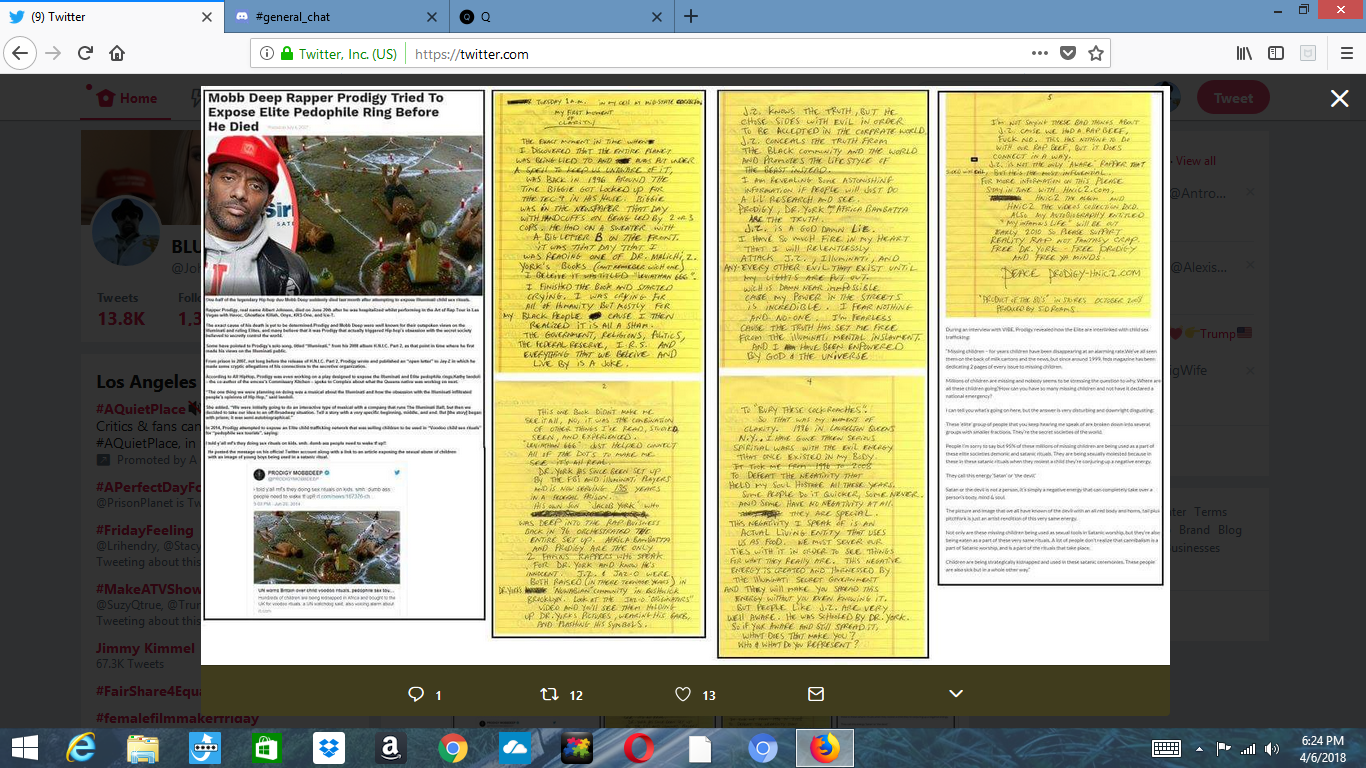Like the tweet with the heart icon
The height and width of the screenshot is (768, 1366).
coord(683,694)
